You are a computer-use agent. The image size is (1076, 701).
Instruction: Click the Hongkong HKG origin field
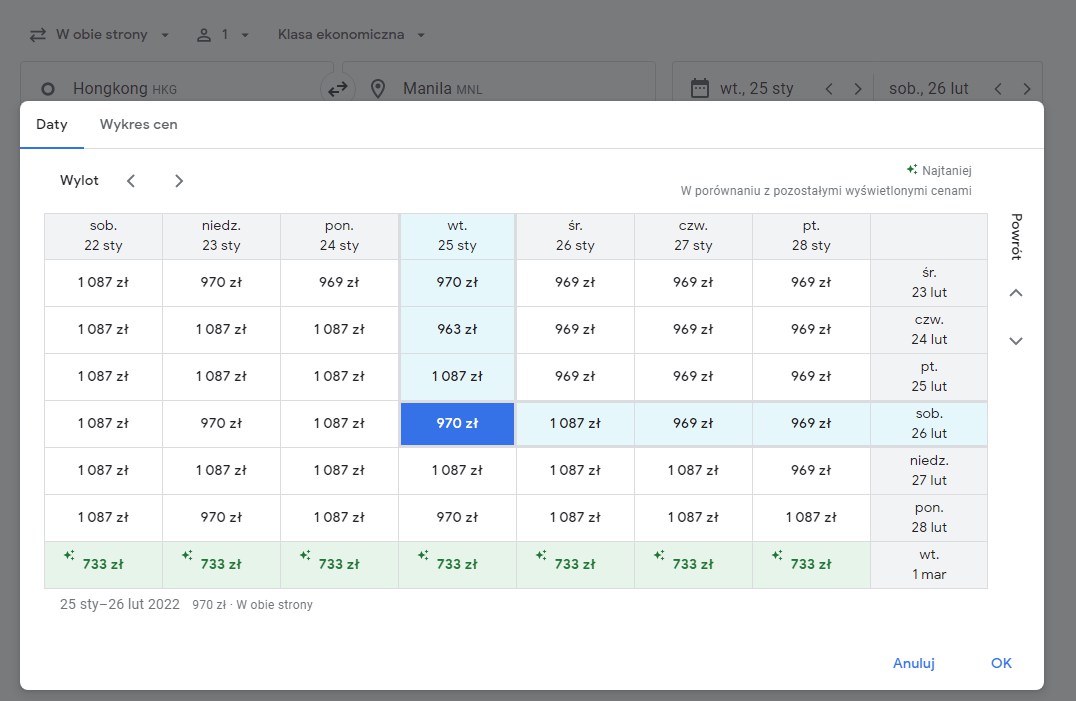click(176, 88)
